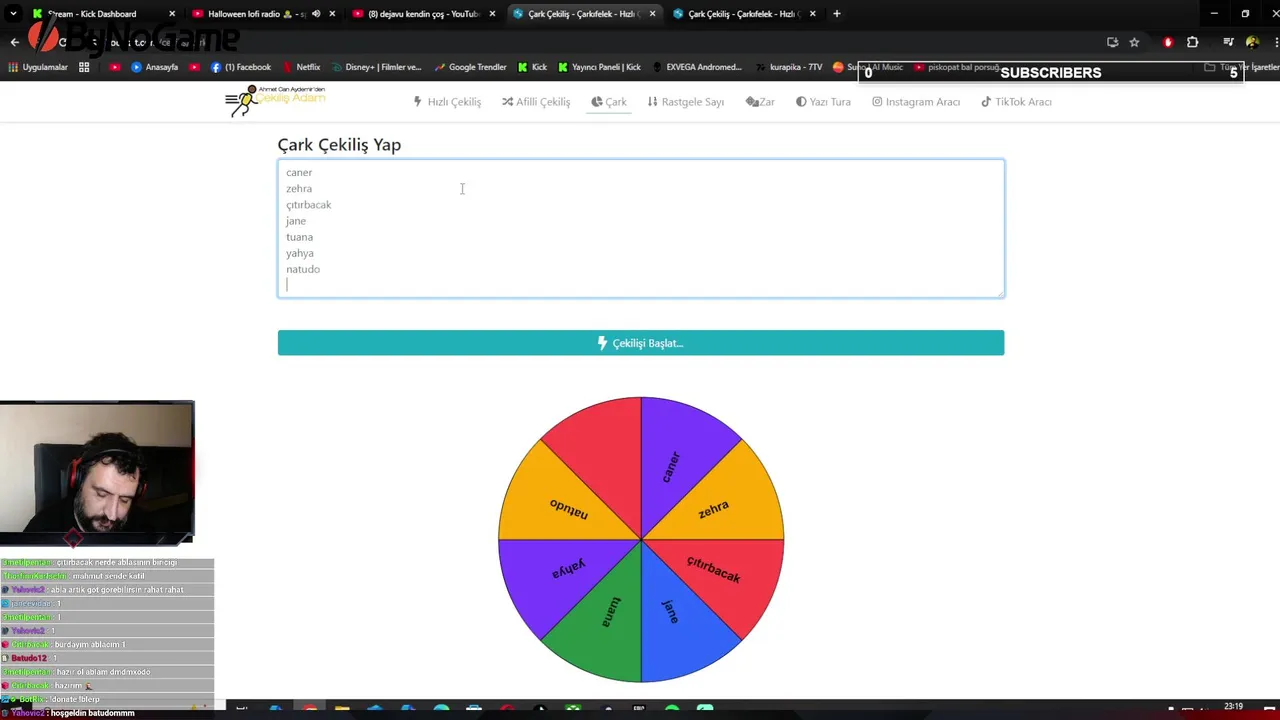Open the Chrome profile avatar

pos(1252,42)
